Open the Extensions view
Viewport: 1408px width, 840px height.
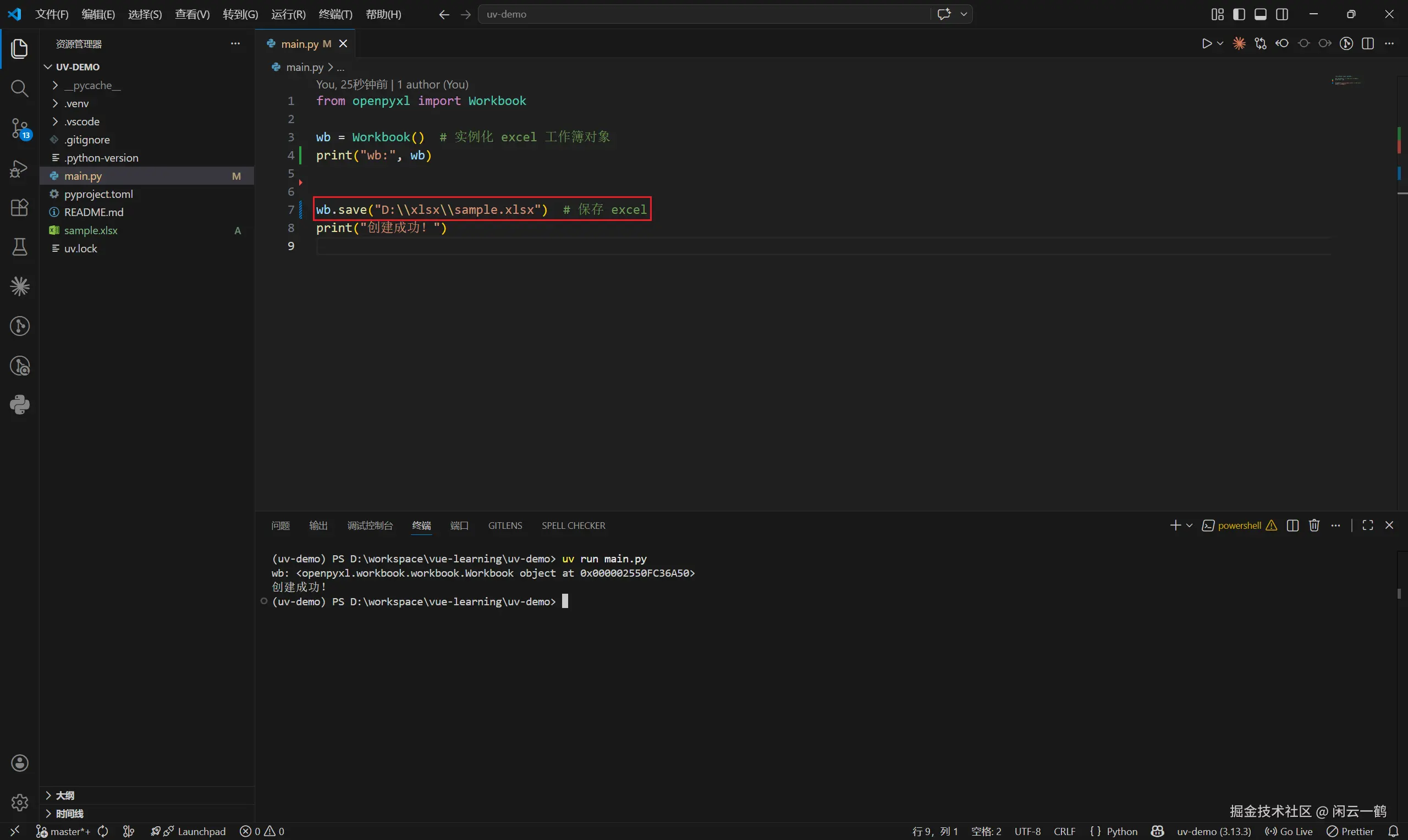pyautogui.click(x=20, y=208)
